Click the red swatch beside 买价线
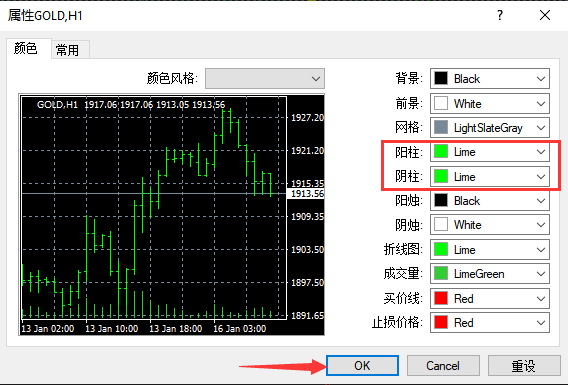This screenshot has width=568, height=385. pos(441,298)
